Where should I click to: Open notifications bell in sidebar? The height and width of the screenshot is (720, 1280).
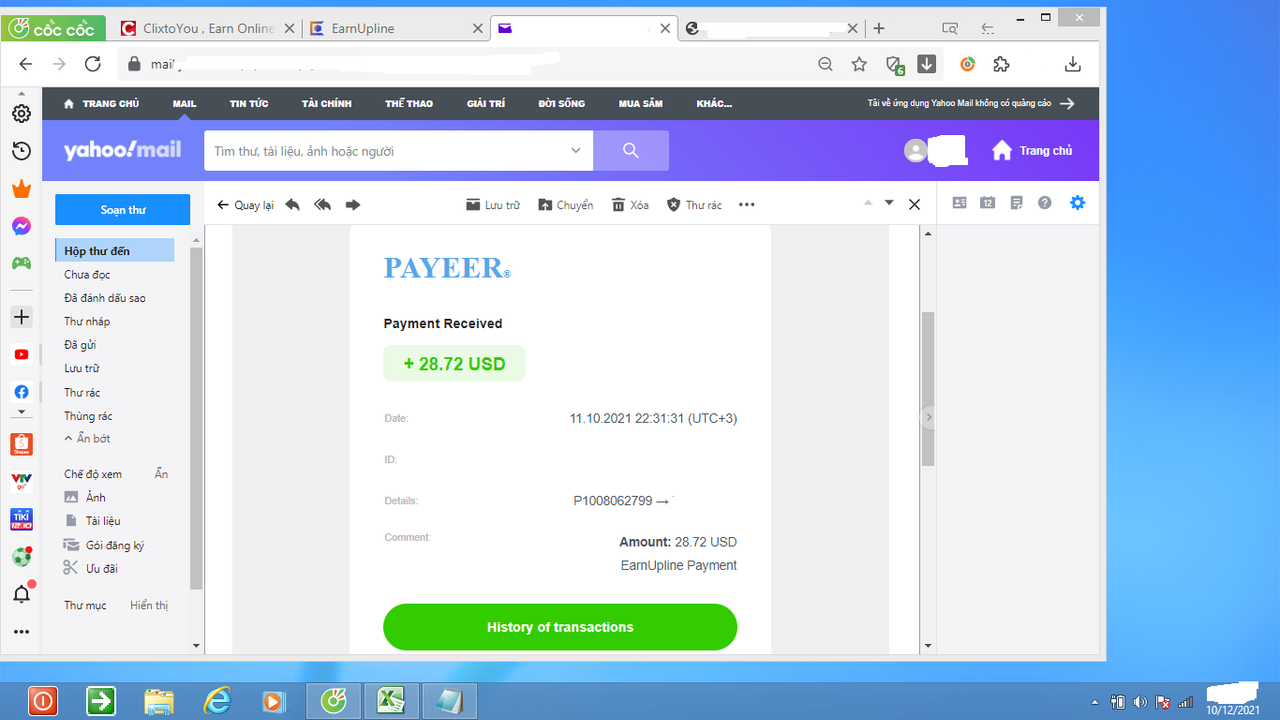[21, 594]
